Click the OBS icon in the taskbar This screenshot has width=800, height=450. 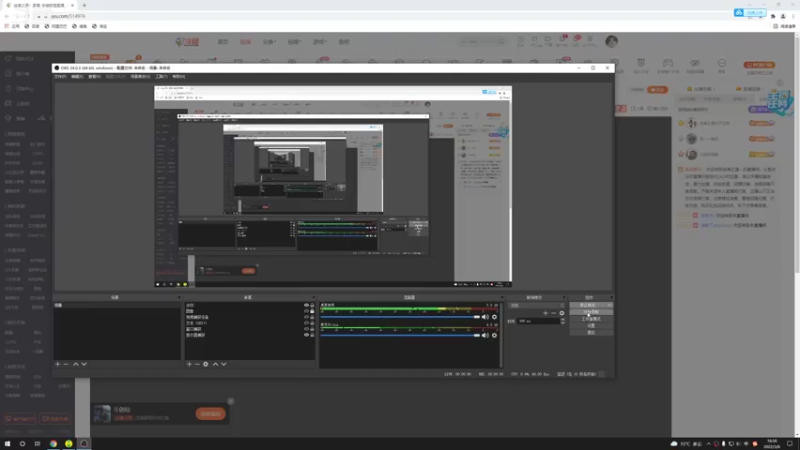[84, 444]
